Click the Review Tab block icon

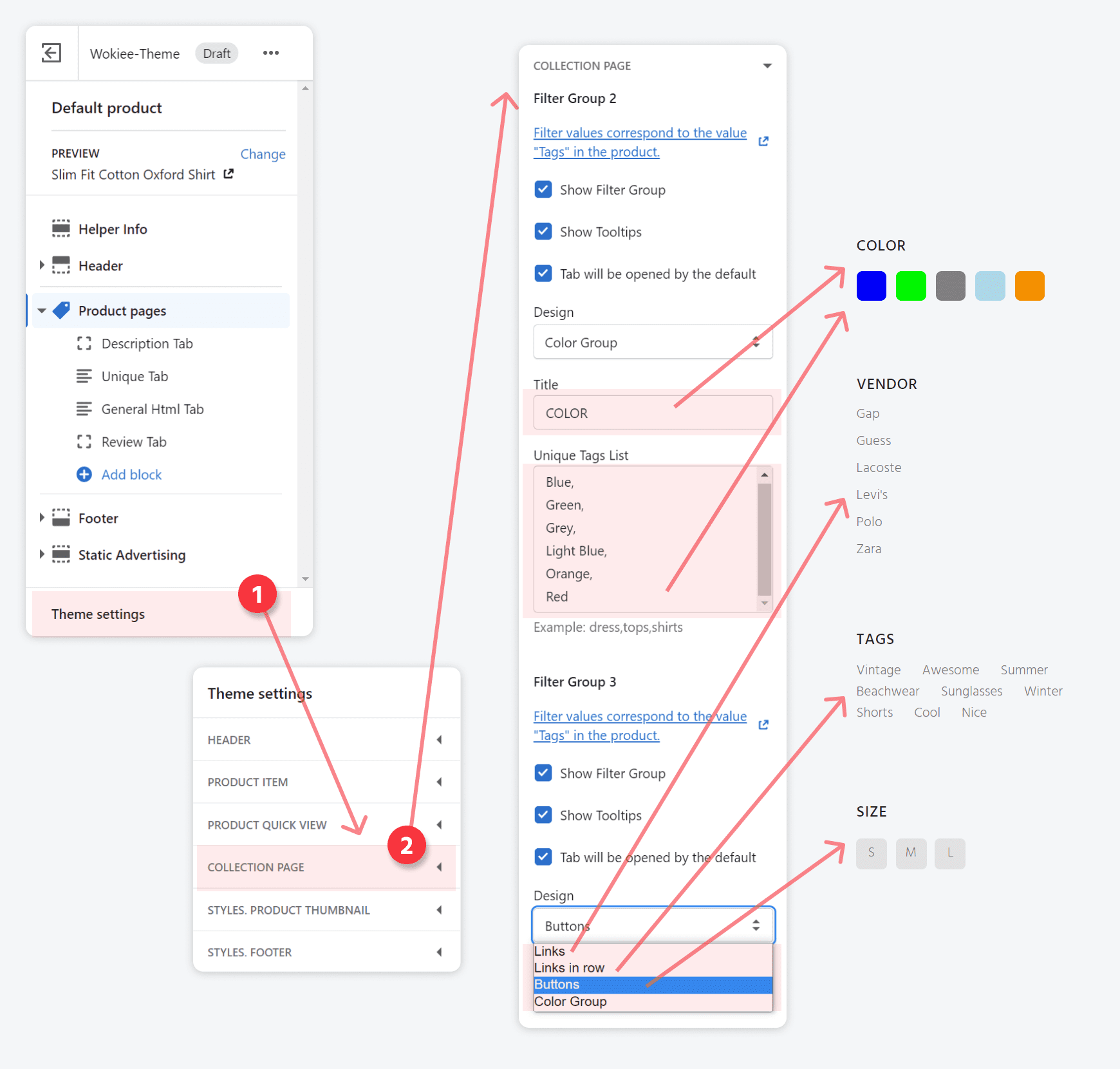84,442
